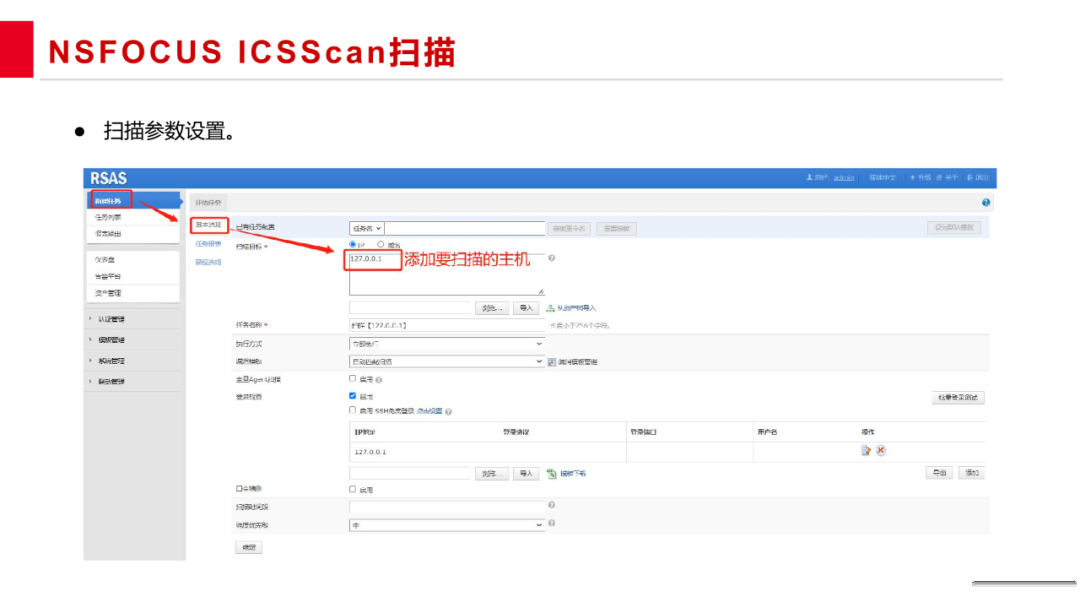
Task: Click the 导入 button beside template download
Action: [x=526, y=474]
